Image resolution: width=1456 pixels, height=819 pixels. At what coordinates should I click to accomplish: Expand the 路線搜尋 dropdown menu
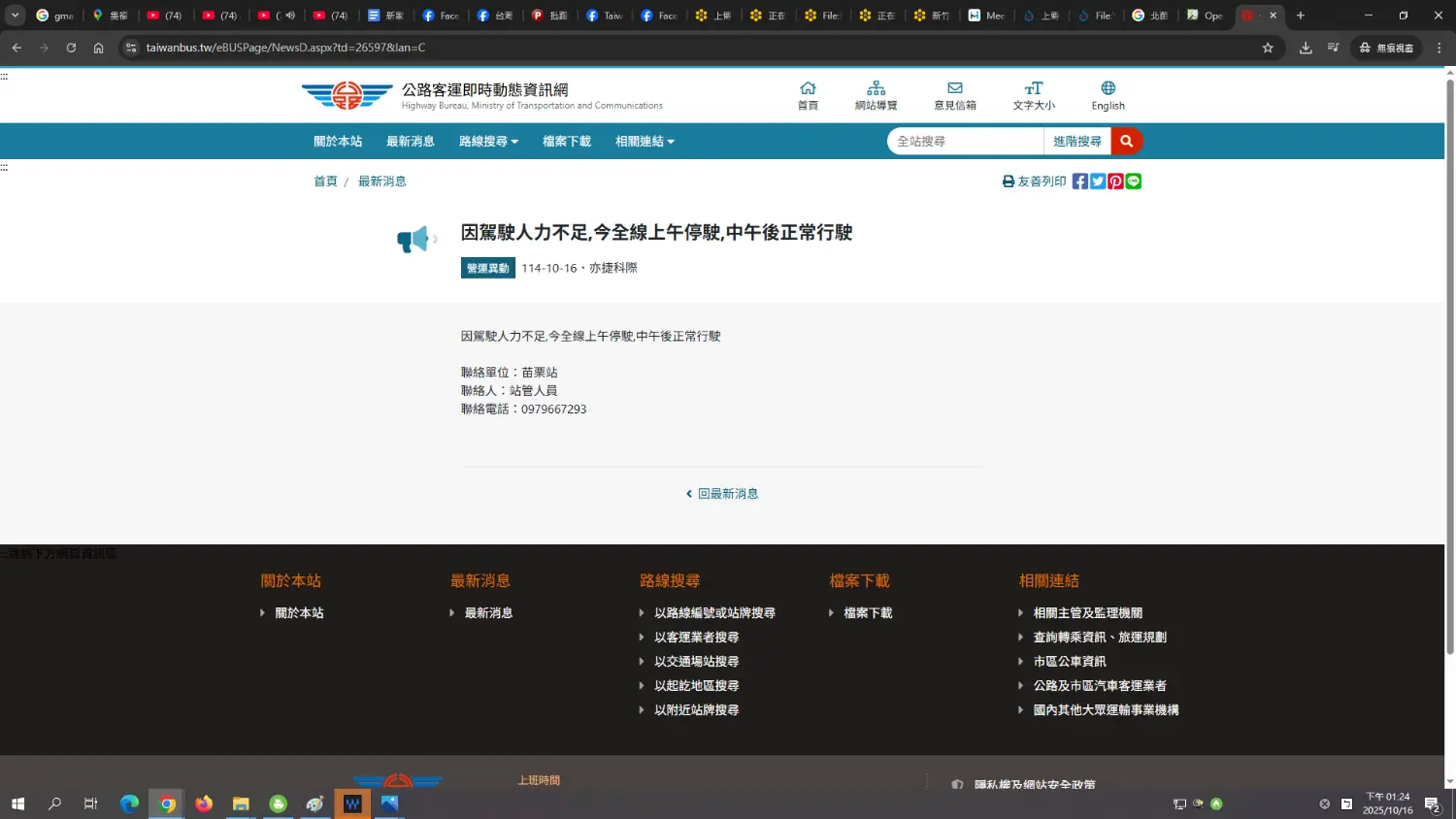[x=488, y=142]
